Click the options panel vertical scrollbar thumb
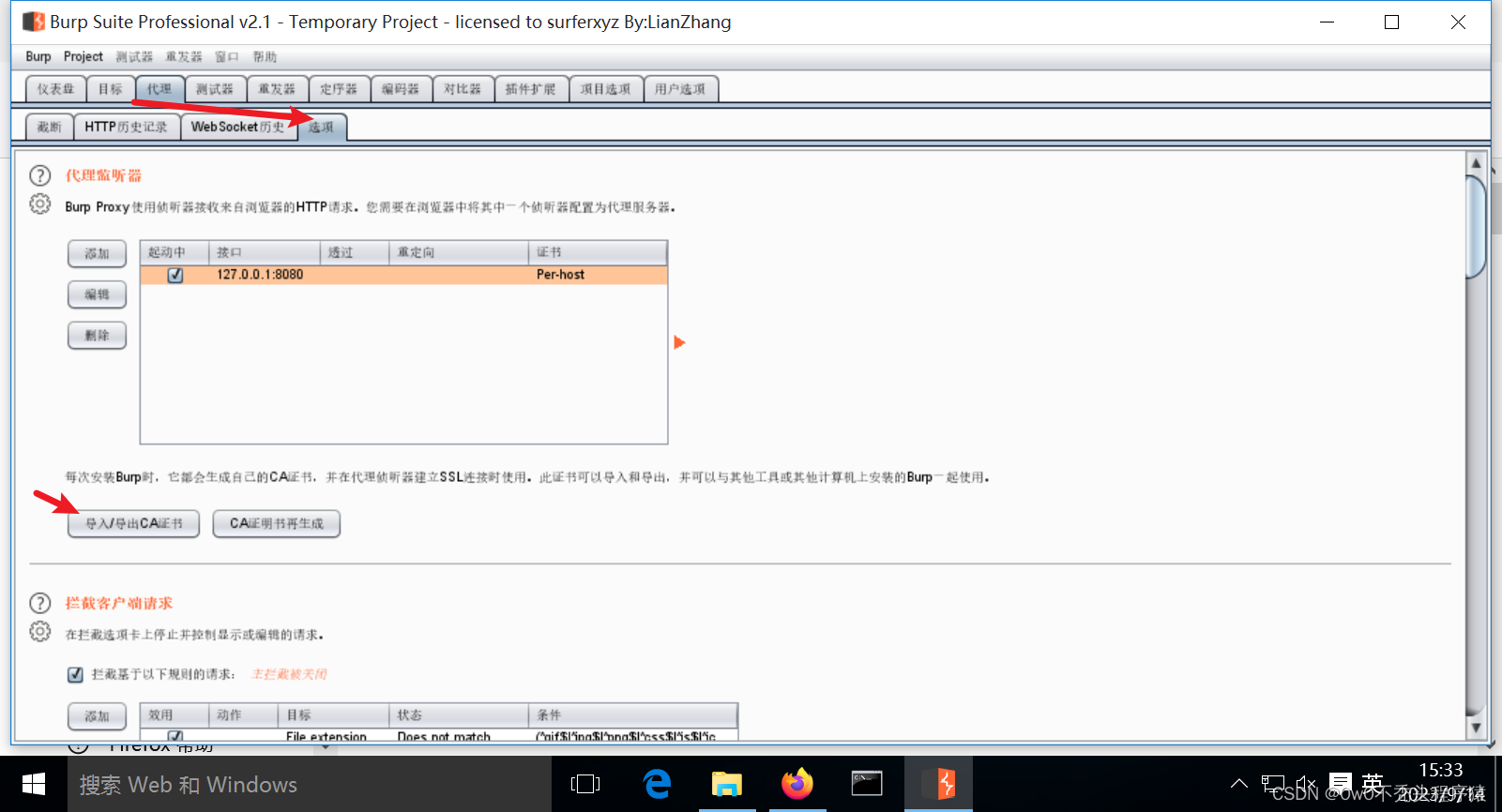Image resolution: width=1502 pixels, height=812 pixels. (1476, 228)
